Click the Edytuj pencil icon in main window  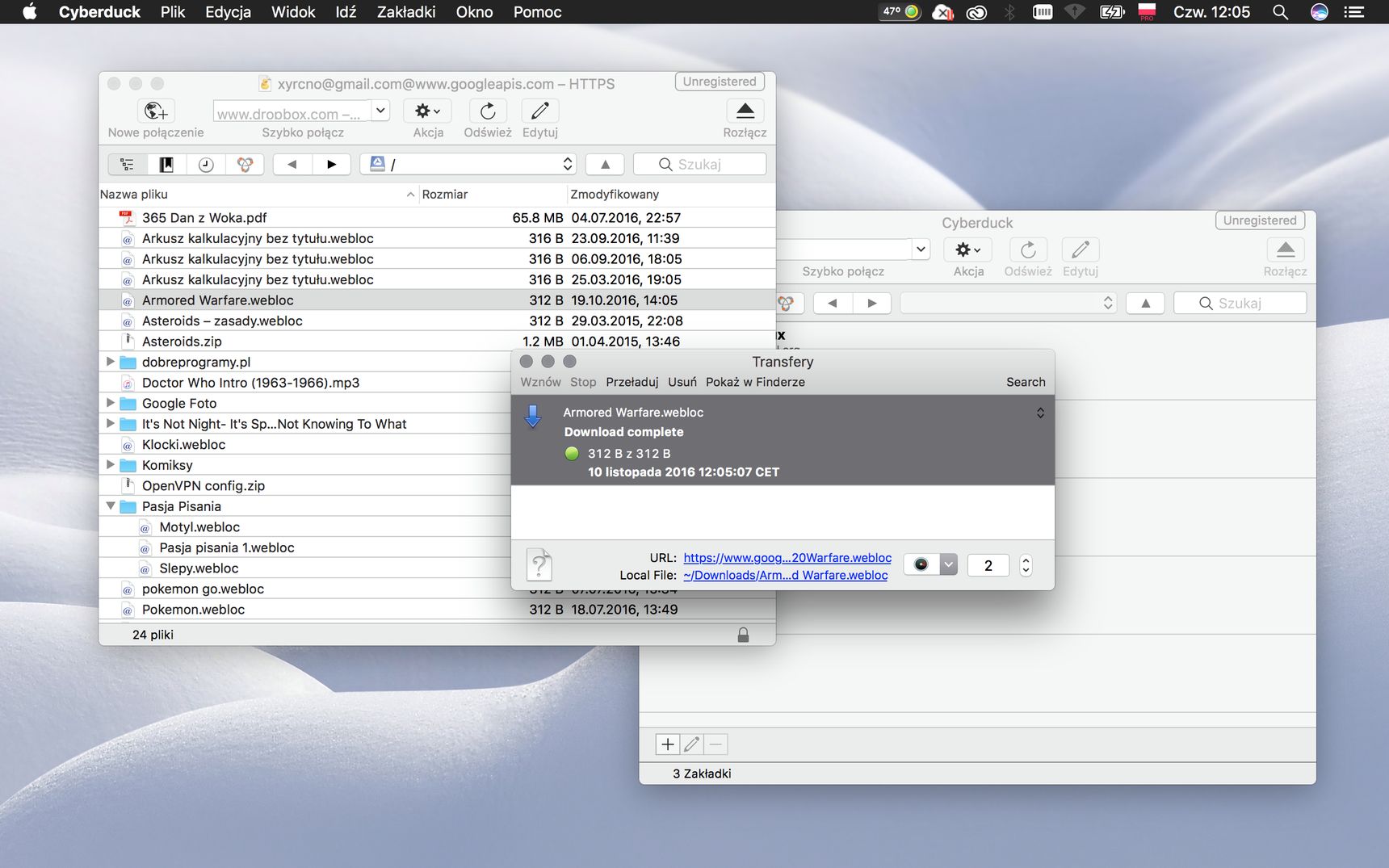[x=540, y=111]
